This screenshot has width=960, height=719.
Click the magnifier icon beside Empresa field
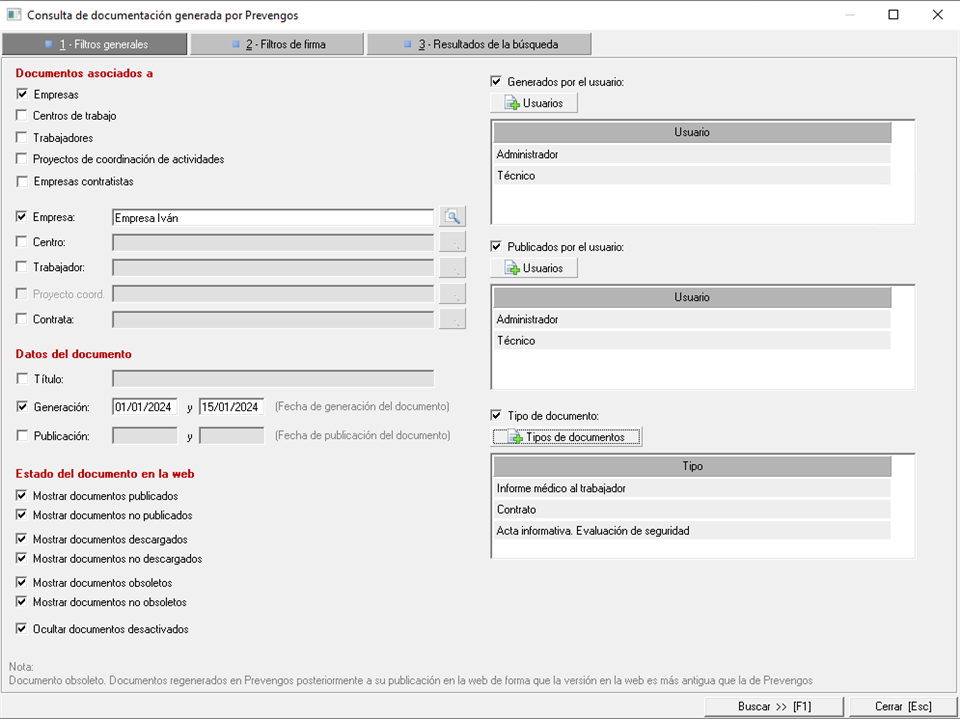453,217
